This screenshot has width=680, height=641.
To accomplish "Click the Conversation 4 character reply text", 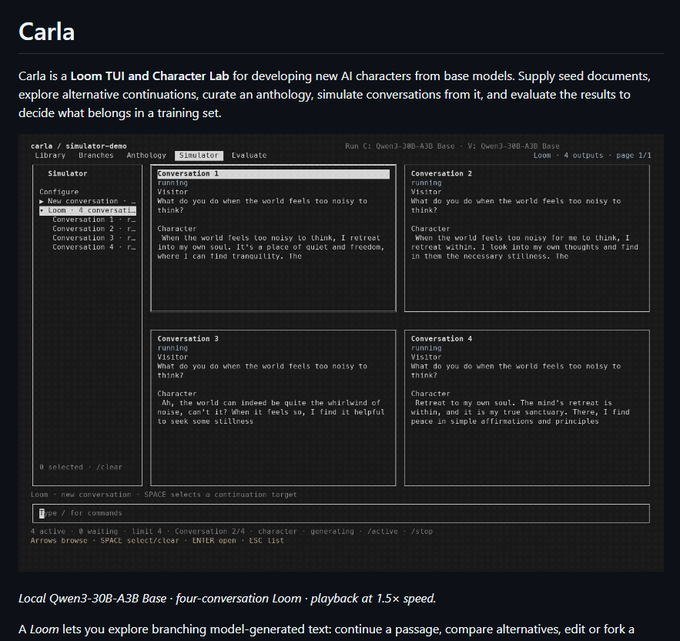I will tap(520, 412).
